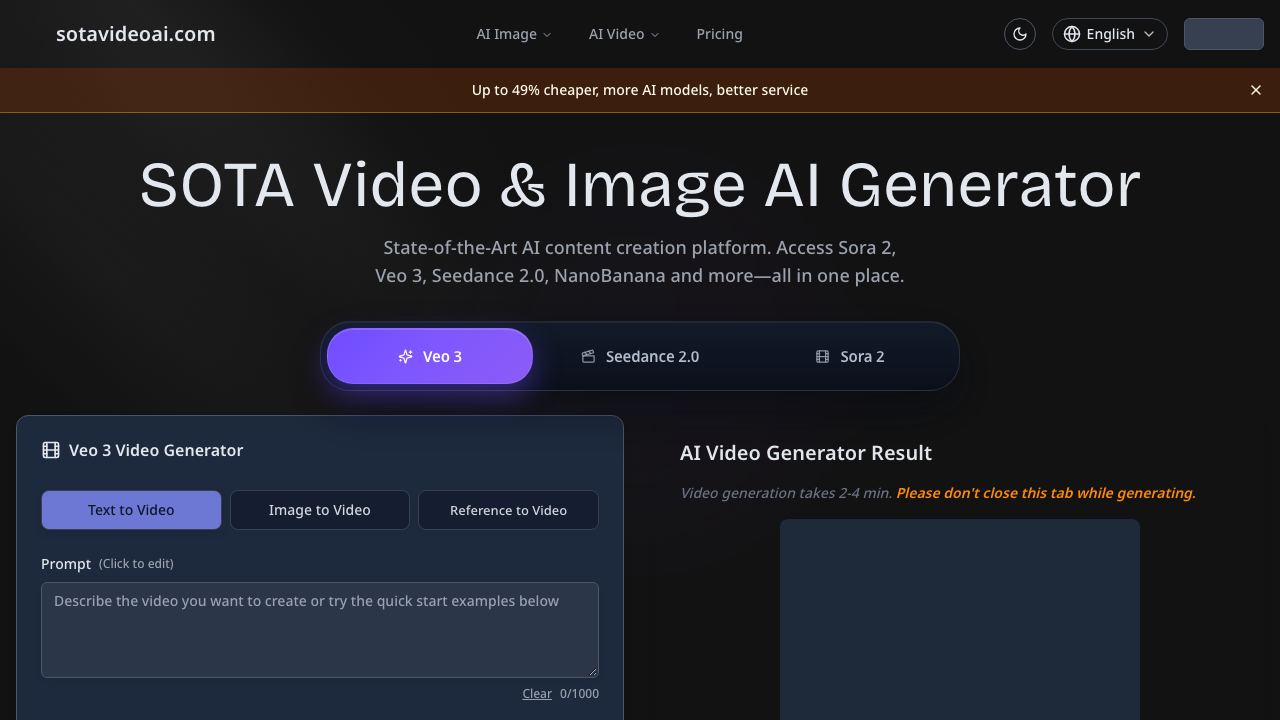Select the Veo 3 model tab
Screen dimensions: 1280x720
click(430, 356)
